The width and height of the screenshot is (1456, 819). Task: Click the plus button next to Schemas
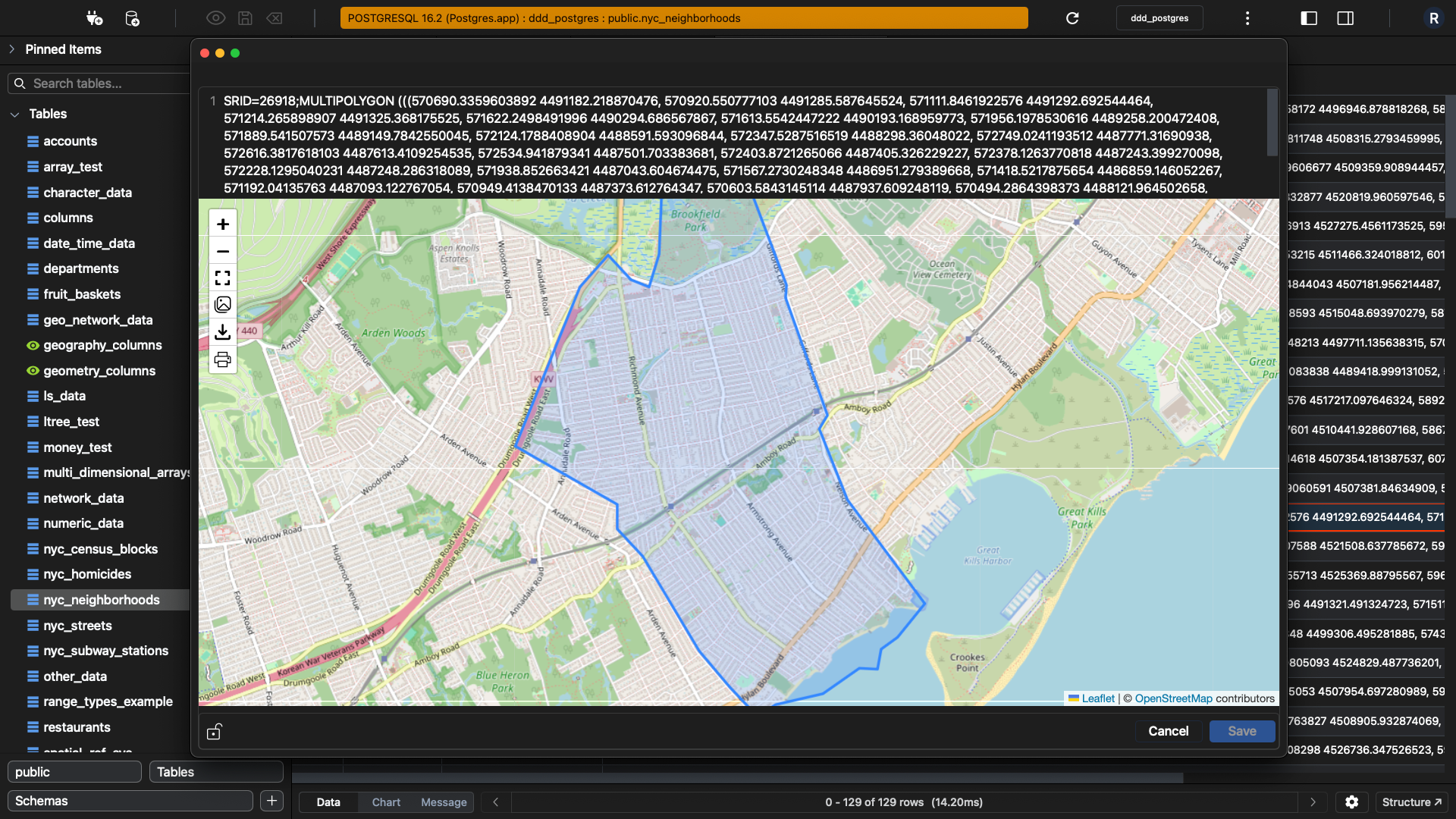click(x=271, y=801)
